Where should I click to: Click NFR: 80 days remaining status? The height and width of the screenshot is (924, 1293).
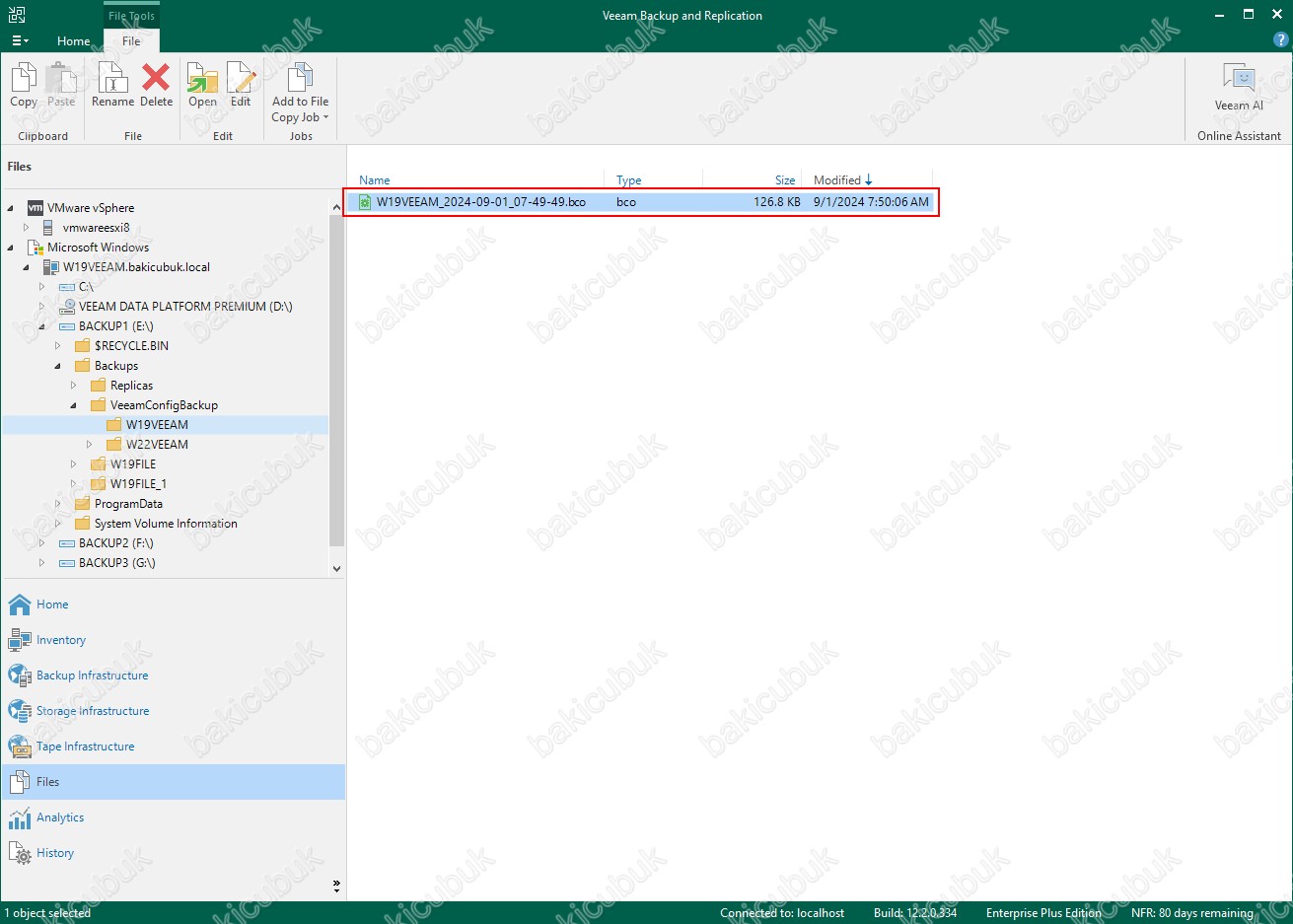1191,913
